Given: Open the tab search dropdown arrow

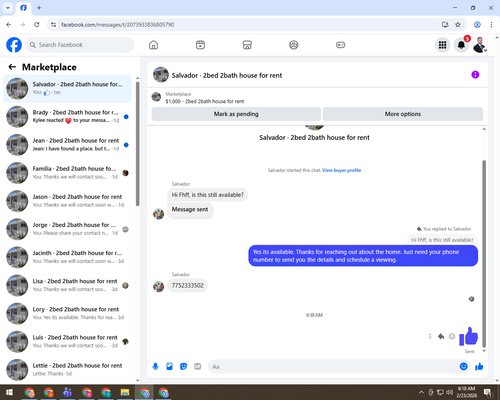Looking at the screenshot, I should tap(8, 8).
